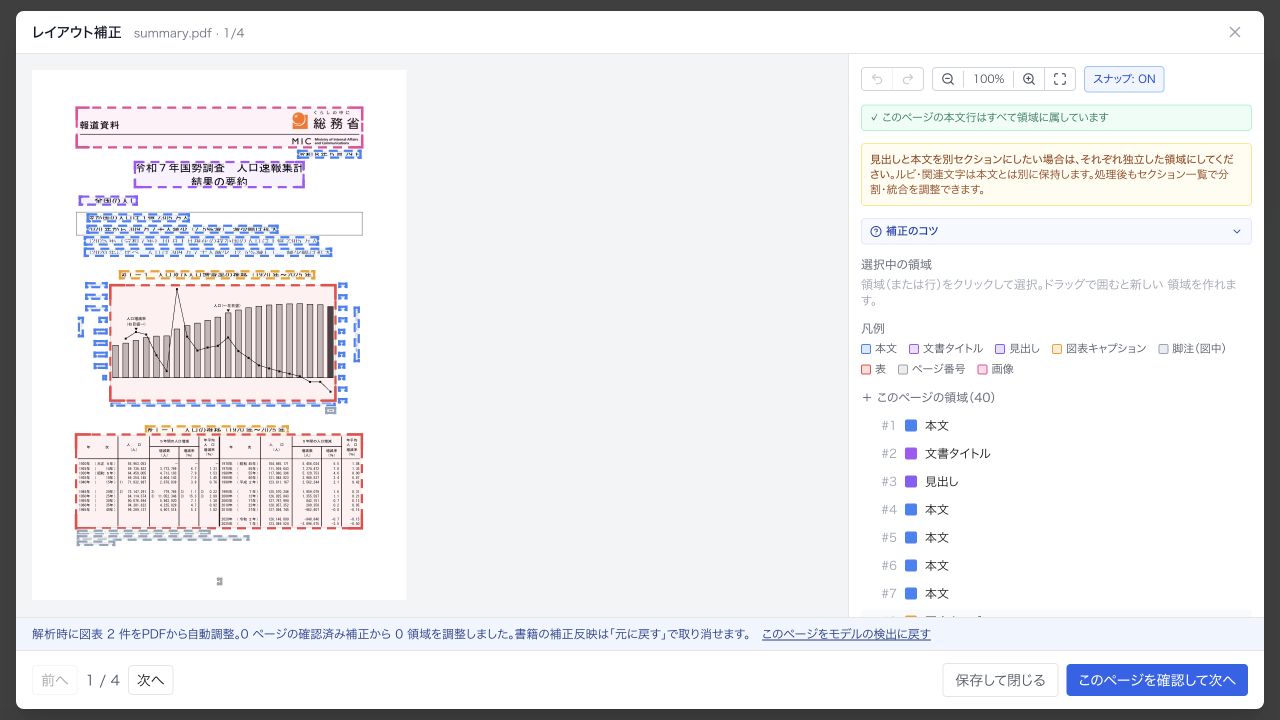
Task: Zoom in with the plus magnifier
Action: point(1029,79)
